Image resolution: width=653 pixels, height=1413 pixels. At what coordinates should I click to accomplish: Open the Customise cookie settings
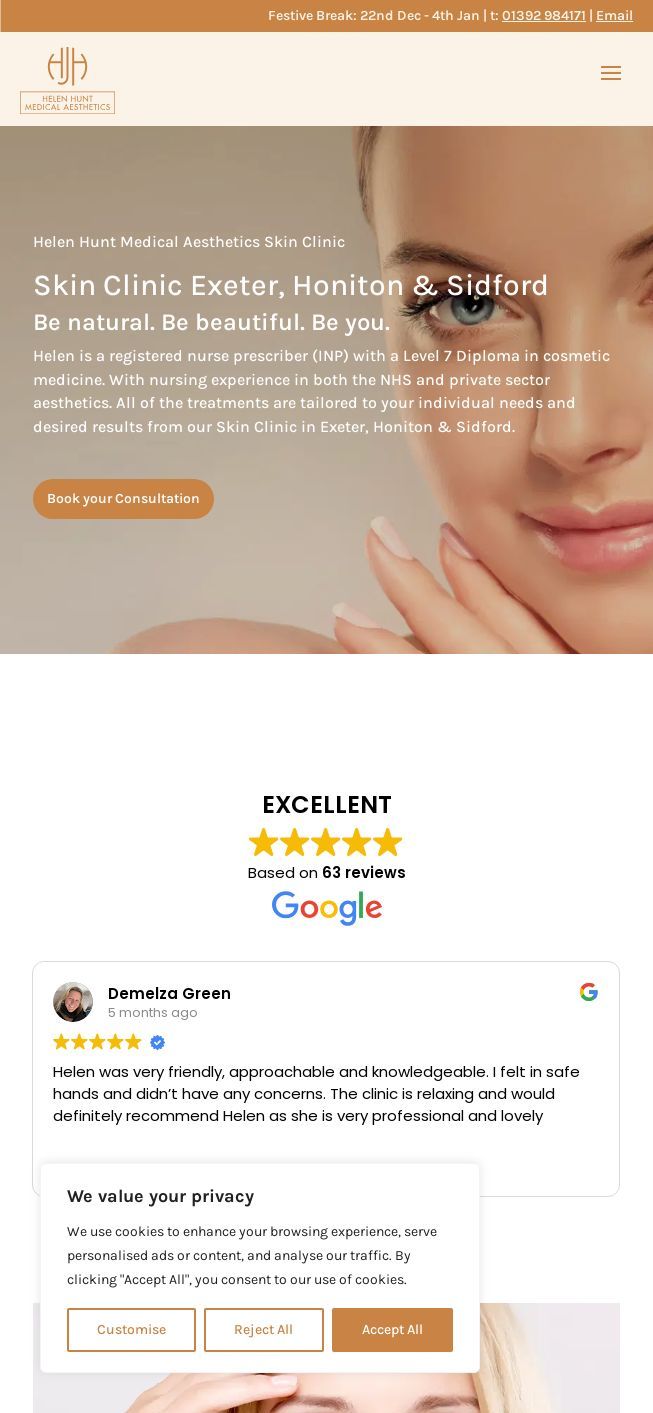pos(131,1330)
